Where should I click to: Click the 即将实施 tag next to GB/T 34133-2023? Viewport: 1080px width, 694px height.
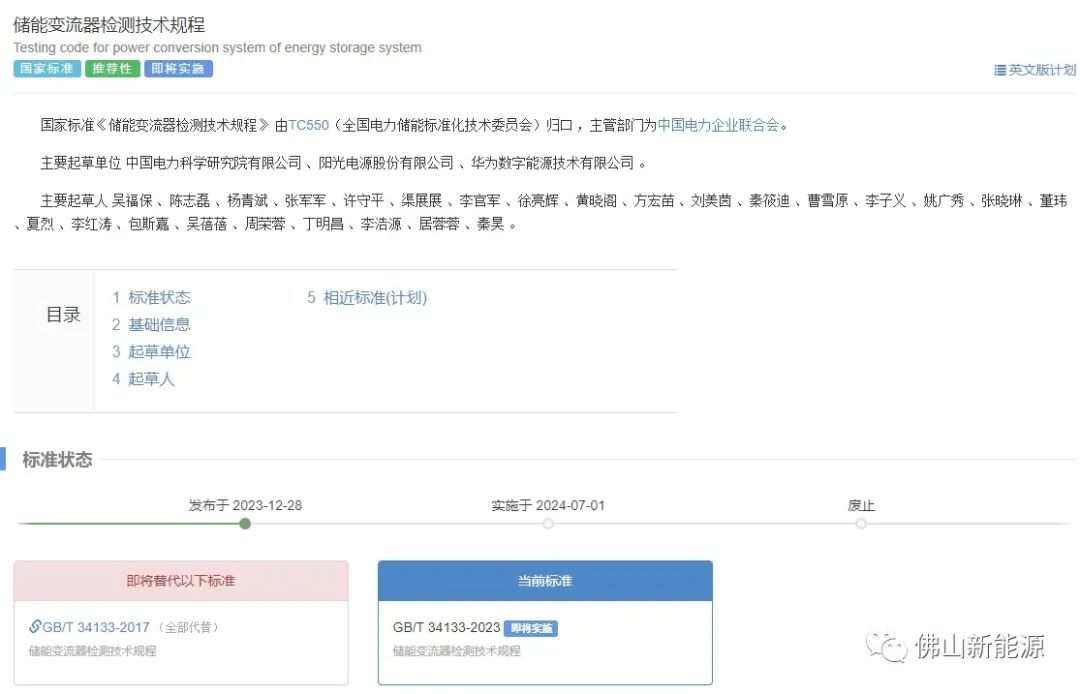tap(531, 628)
